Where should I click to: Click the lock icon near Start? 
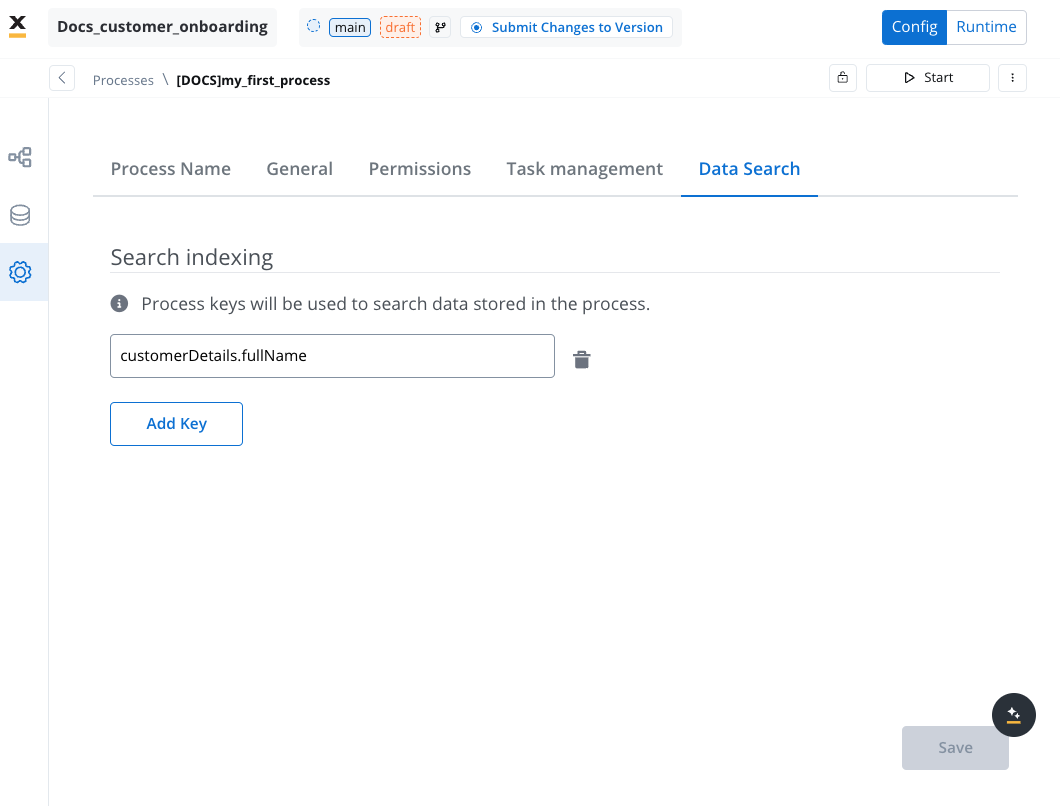tap(843, 78)
